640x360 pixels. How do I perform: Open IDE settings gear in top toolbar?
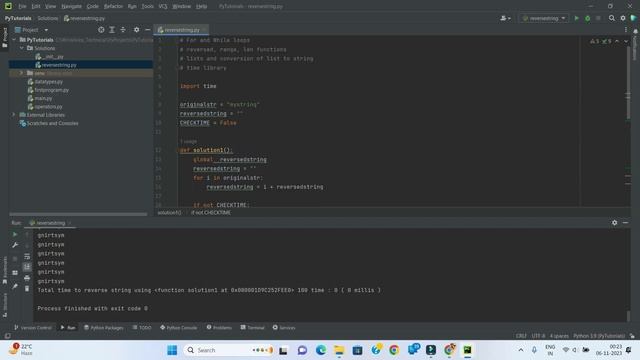622,18
